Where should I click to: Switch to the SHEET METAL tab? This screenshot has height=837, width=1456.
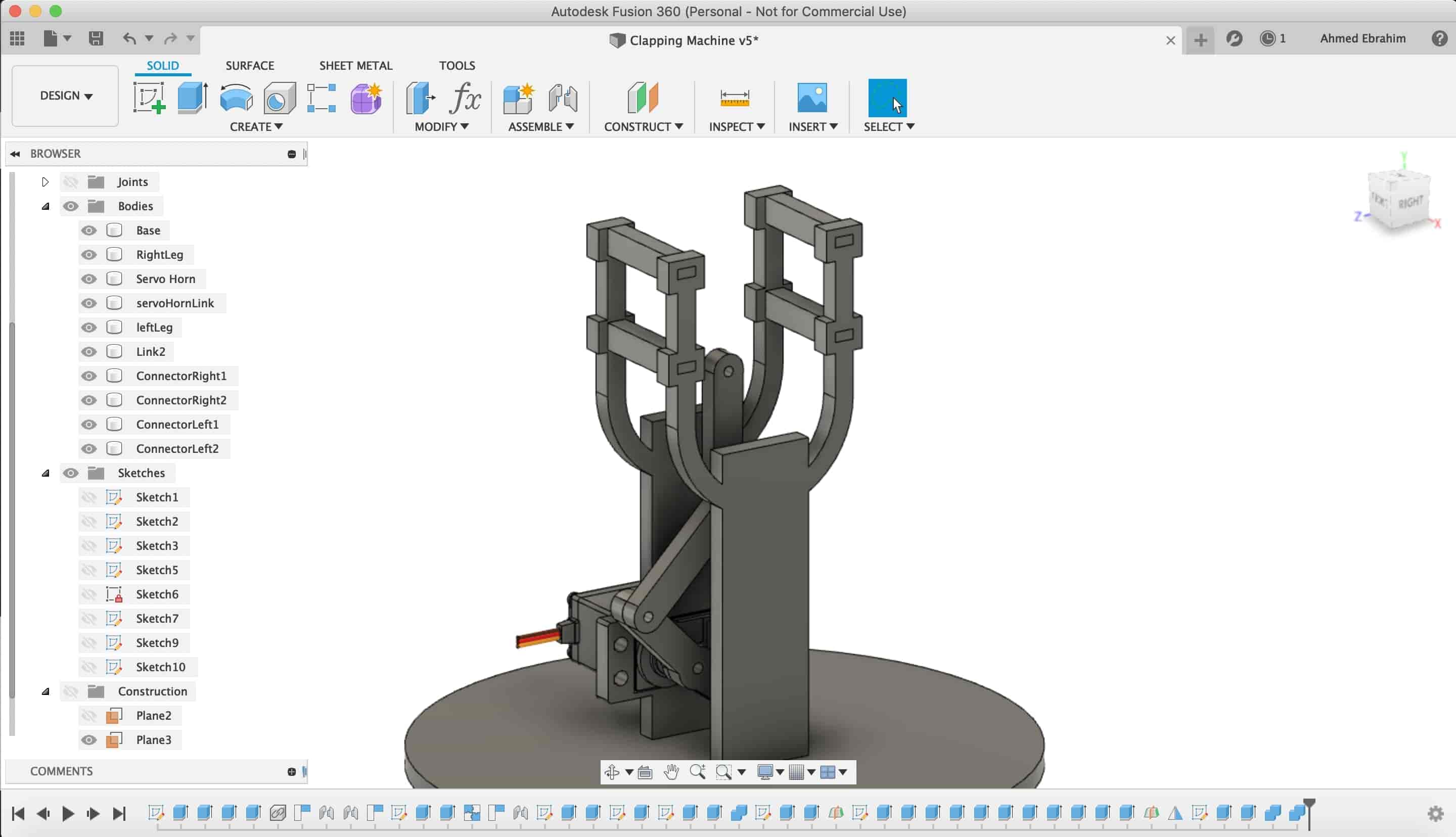(356, 66)
